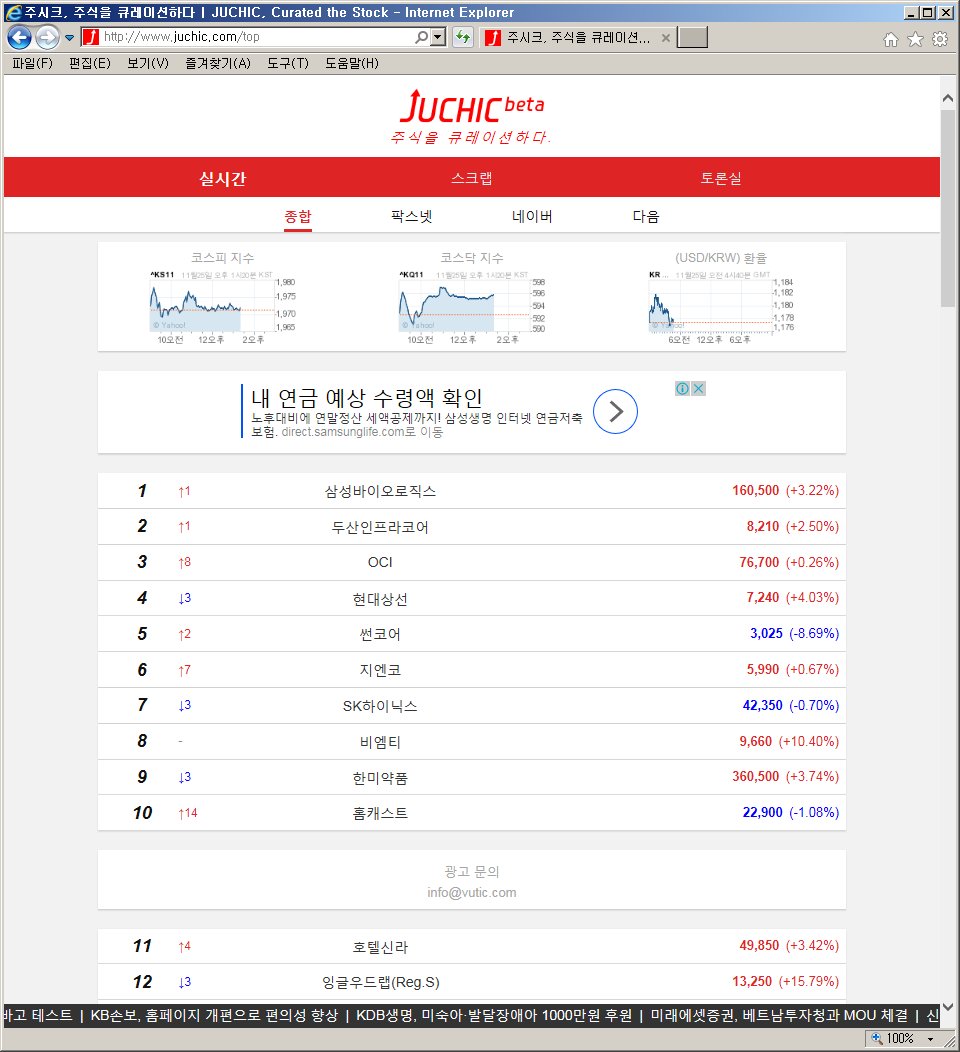Viewport: 960px width, 1052px height.
Task: Click rank change ↑14 for 홈캐스트
Action: click(x=187, y=813)
